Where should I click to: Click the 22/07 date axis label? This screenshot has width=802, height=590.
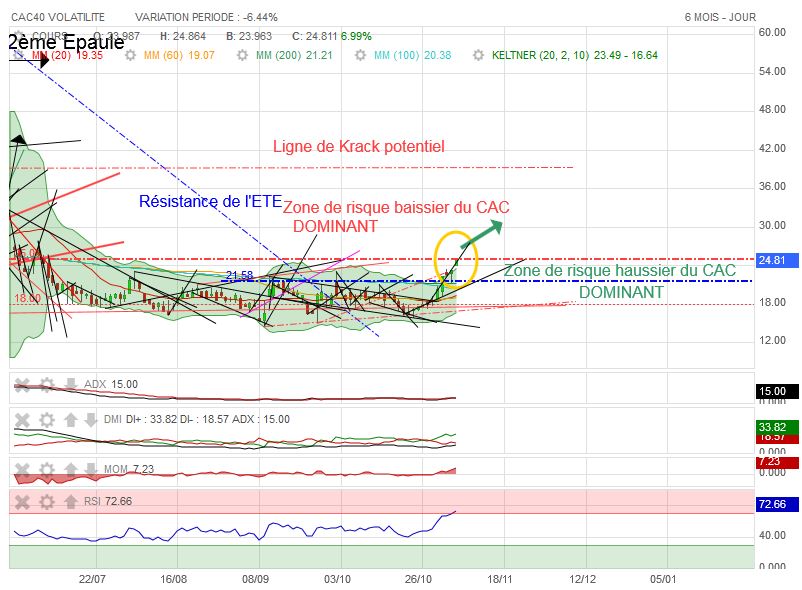click(92, 579)
